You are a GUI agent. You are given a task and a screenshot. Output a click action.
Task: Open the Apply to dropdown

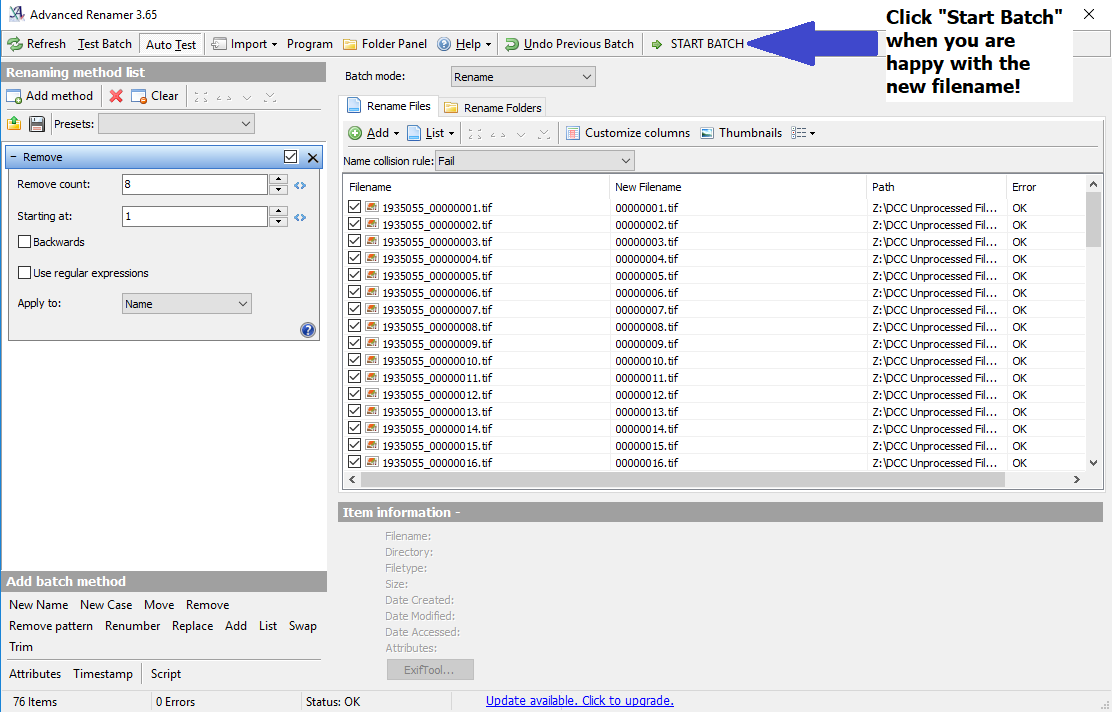pos(186,304)
